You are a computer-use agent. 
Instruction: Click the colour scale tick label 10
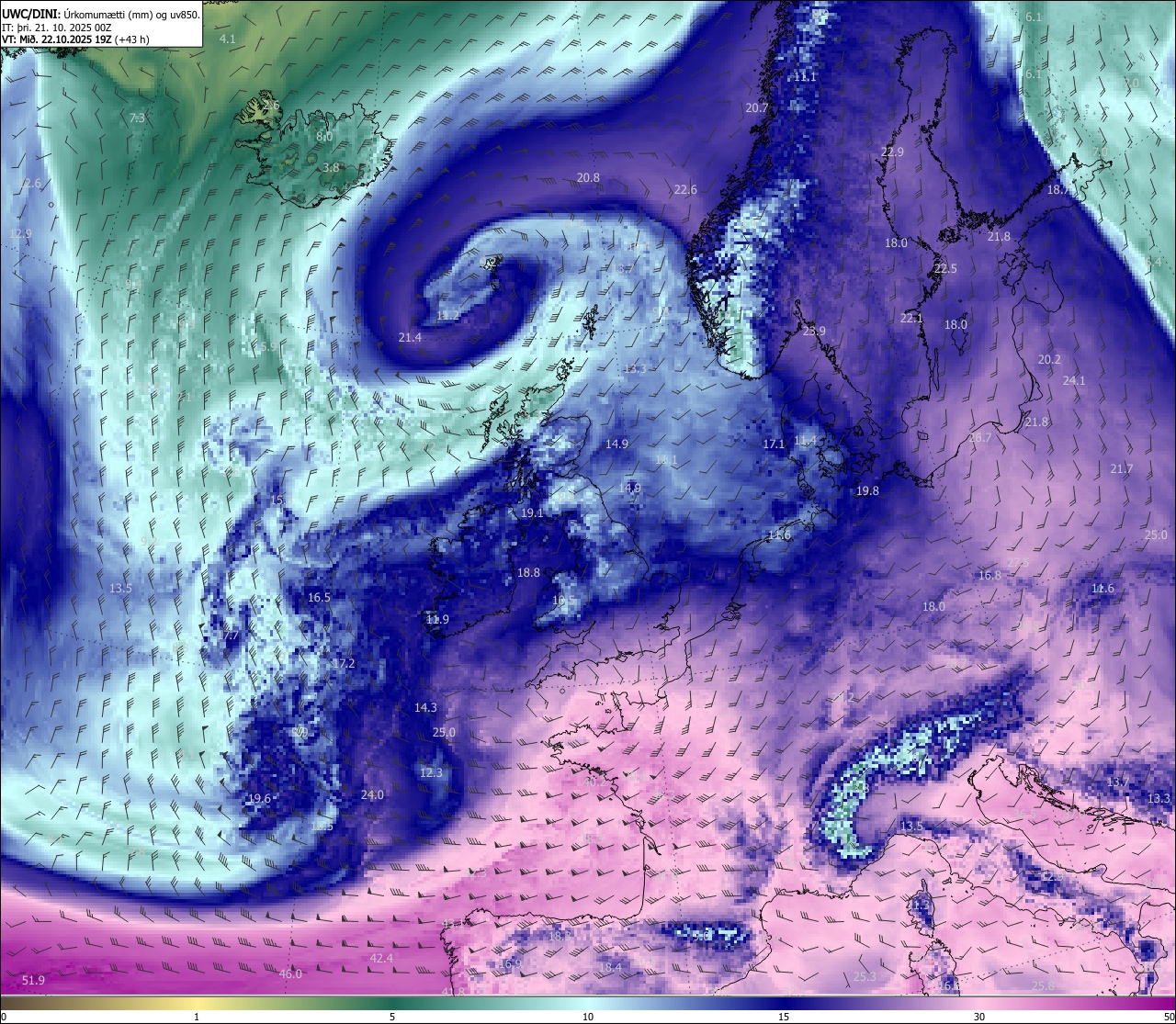click(x=588, y=1017)
